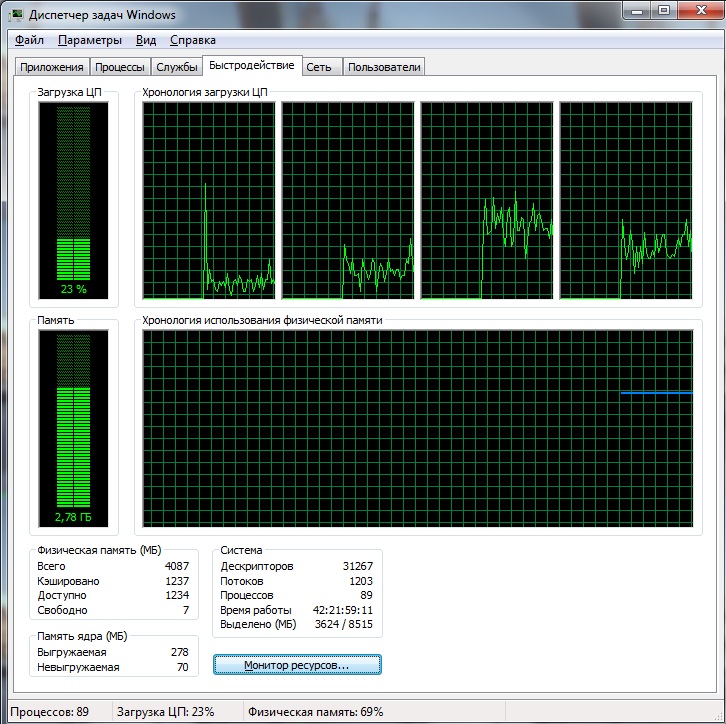Click status bar text Физическая память: 69%

[316, 712]
